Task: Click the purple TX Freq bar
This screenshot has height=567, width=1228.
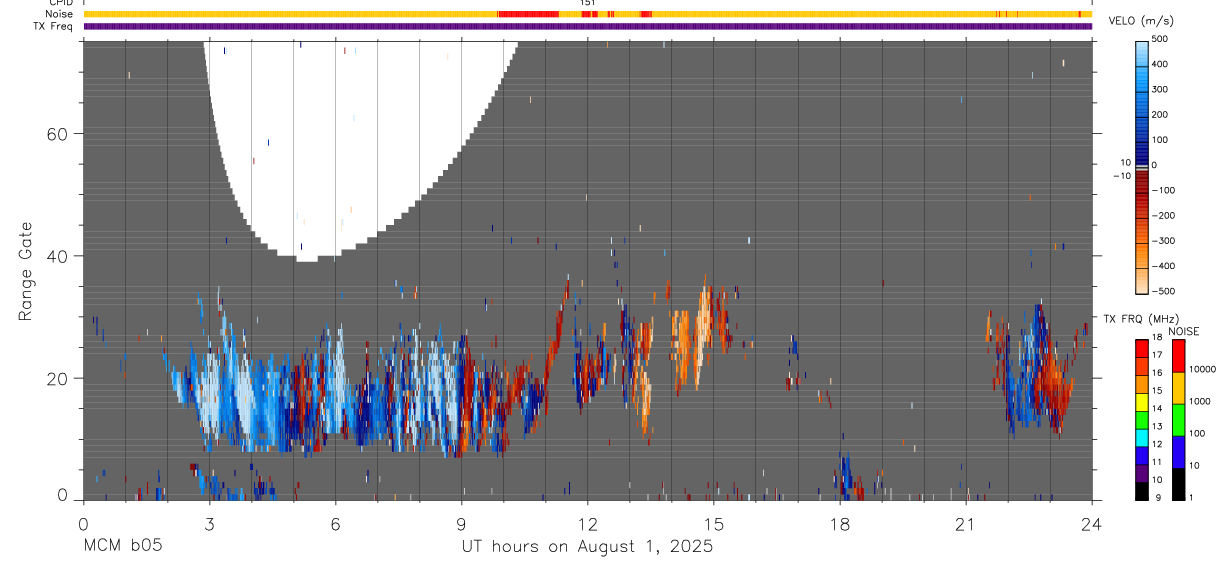Action: coord(587,26)
